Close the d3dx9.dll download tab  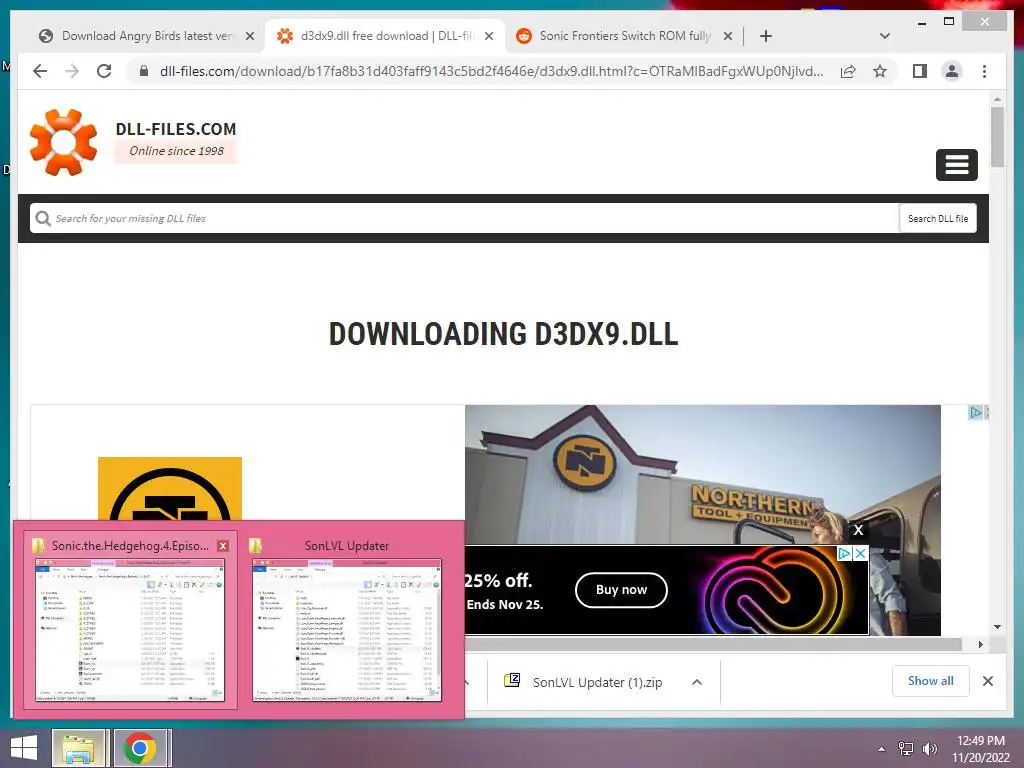click(488, 36)
